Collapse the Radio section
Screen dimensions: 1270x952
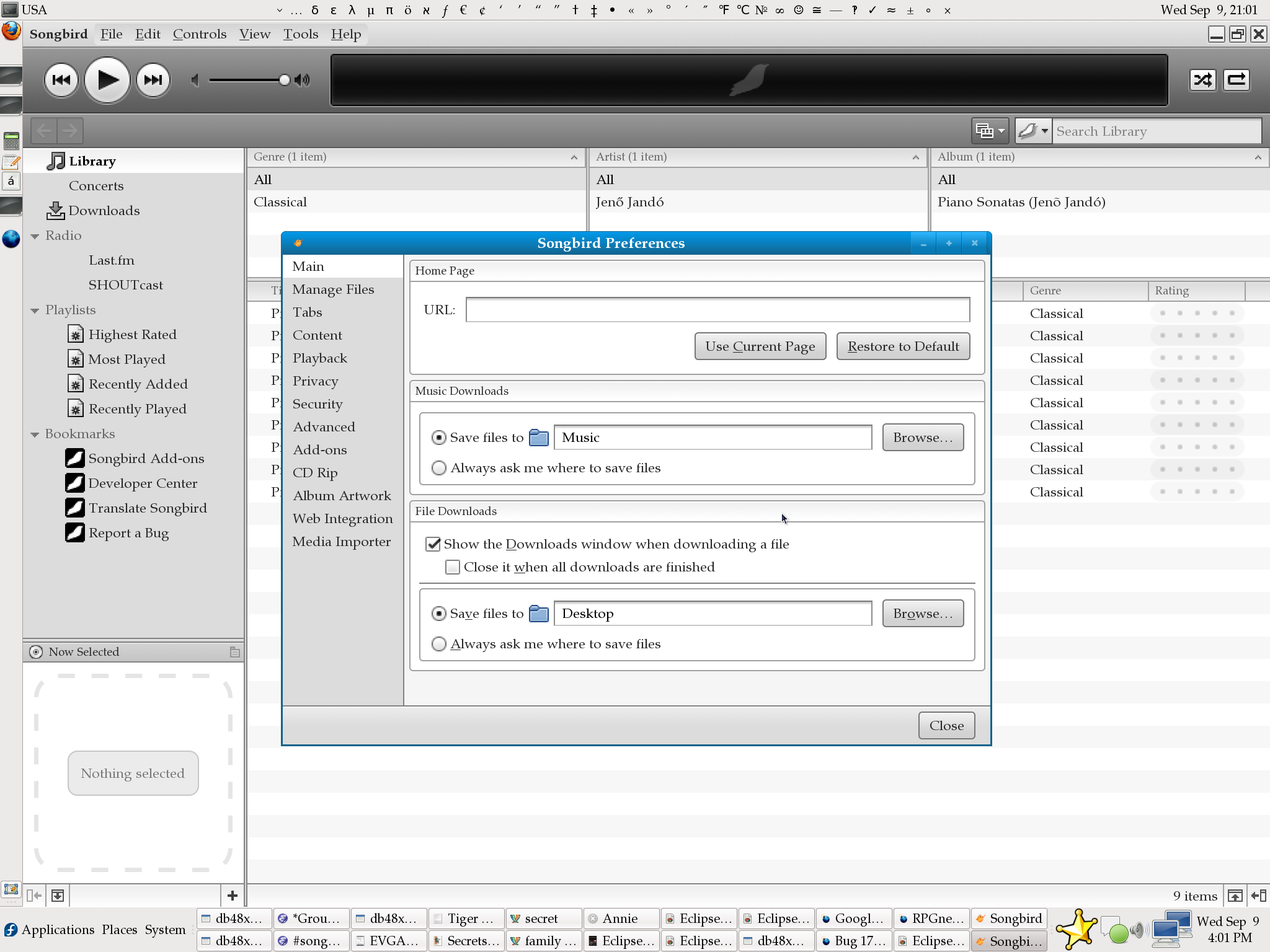click(35, 236)
